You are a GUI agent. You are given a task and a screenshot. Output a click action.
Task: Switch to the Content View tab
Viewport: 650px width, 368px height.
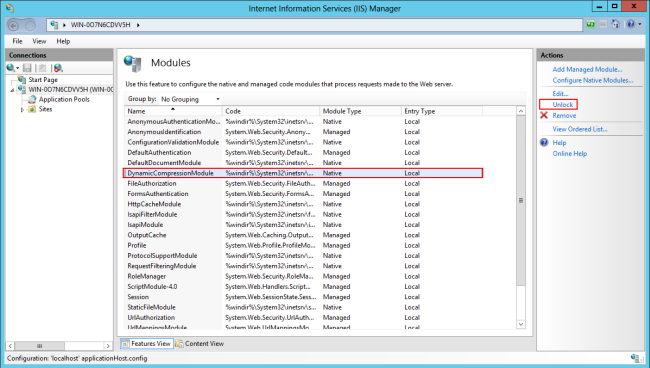[200, 344]
